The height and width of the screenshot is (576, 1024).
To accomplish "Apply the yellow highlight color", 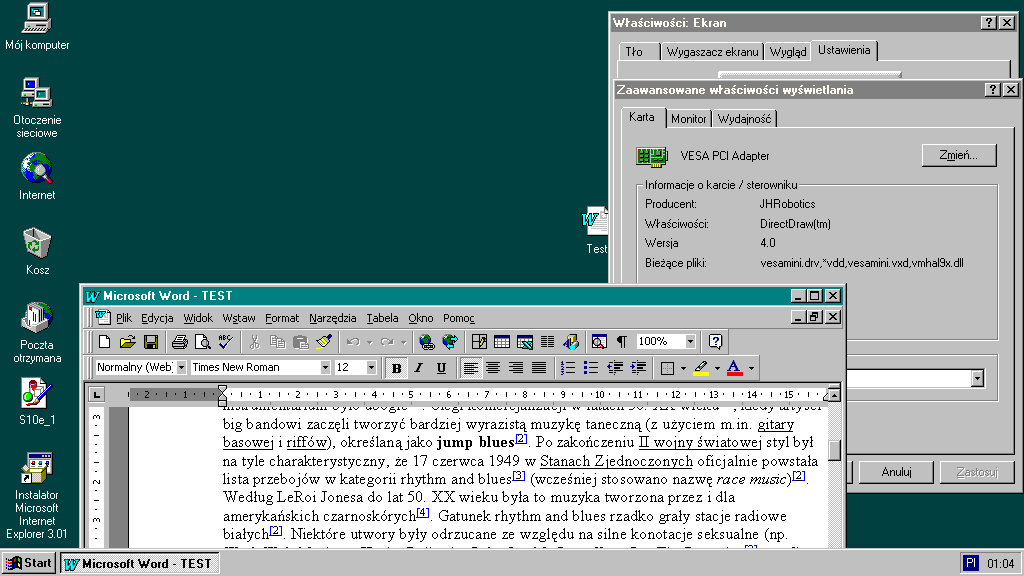I will 701,368.
